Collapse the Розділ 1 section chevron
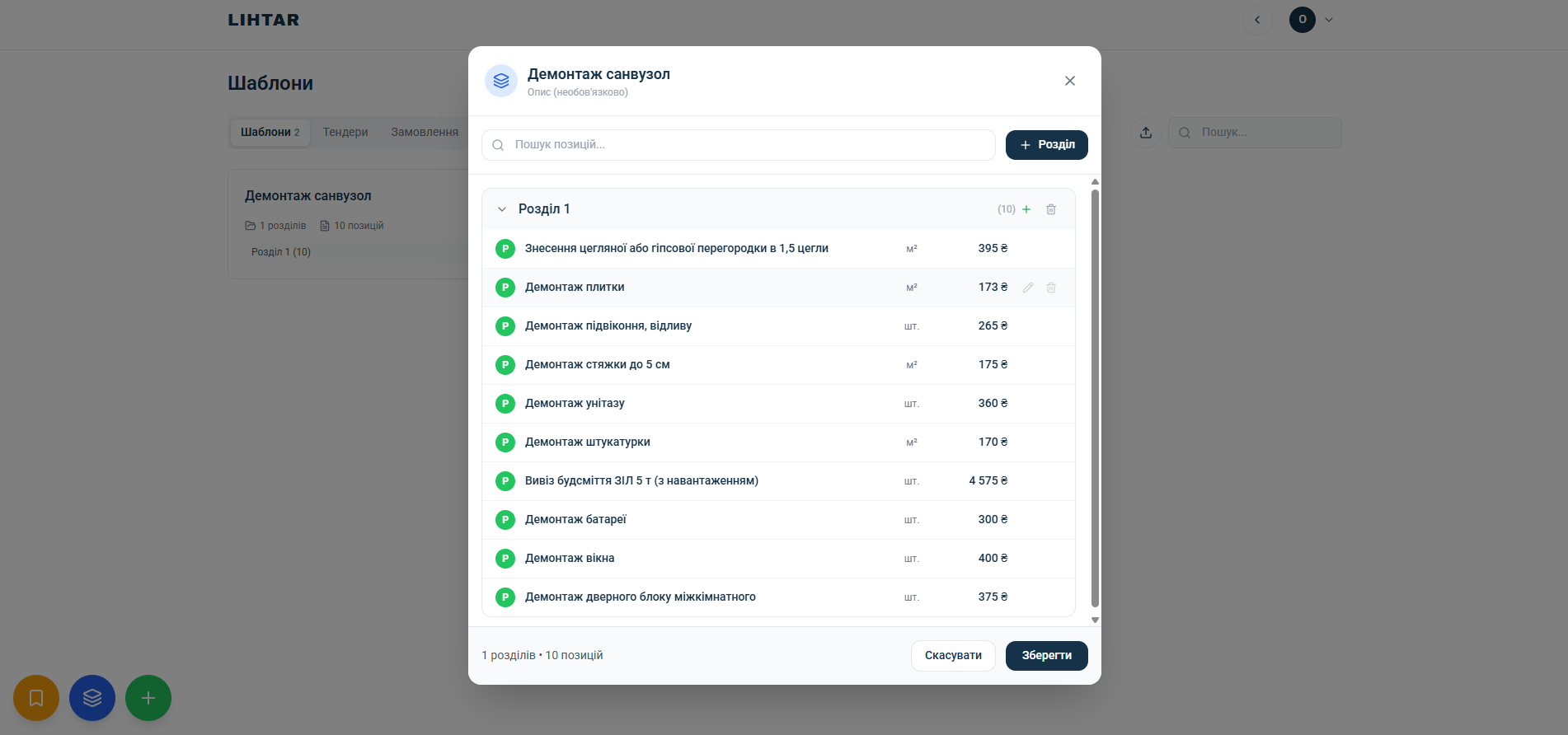This screenshot has height=735, width=1568. pyautogui.click(x=502, y=209)
